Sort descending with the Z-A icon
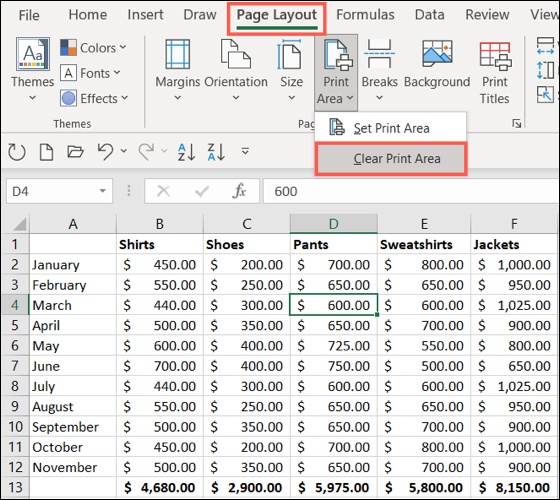560x500 pixels. (x=216, y=152)
